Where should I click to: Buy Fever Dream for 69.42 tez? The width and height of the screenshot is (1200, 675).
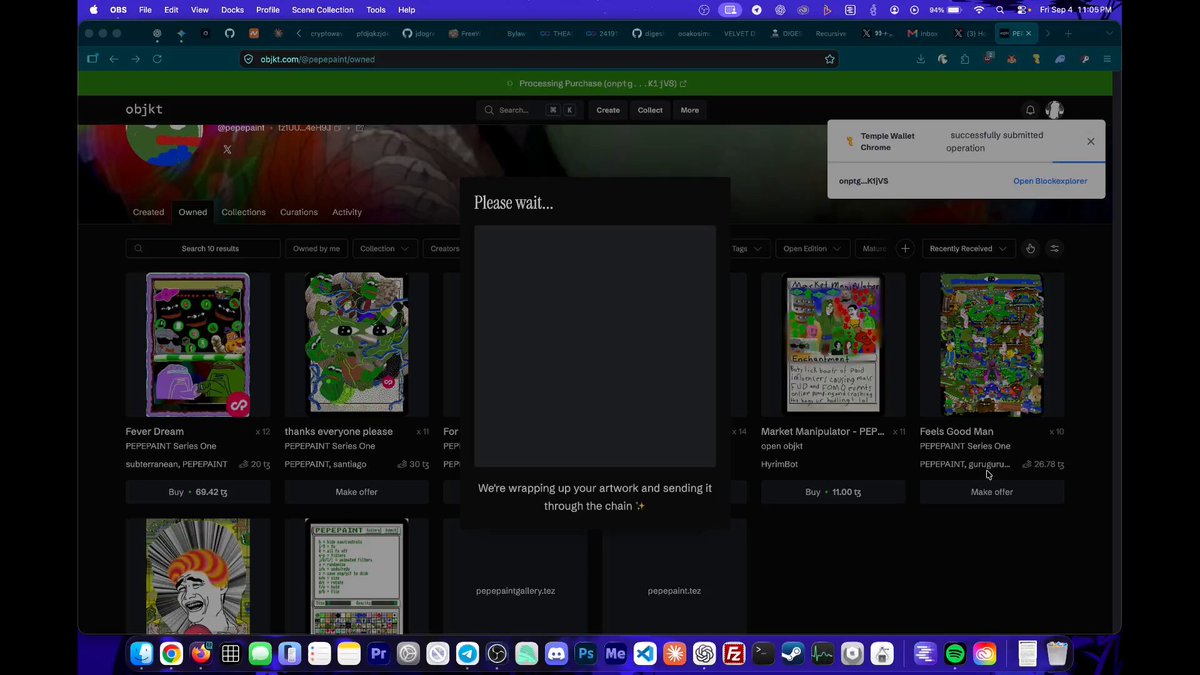(x=198, y=492)
